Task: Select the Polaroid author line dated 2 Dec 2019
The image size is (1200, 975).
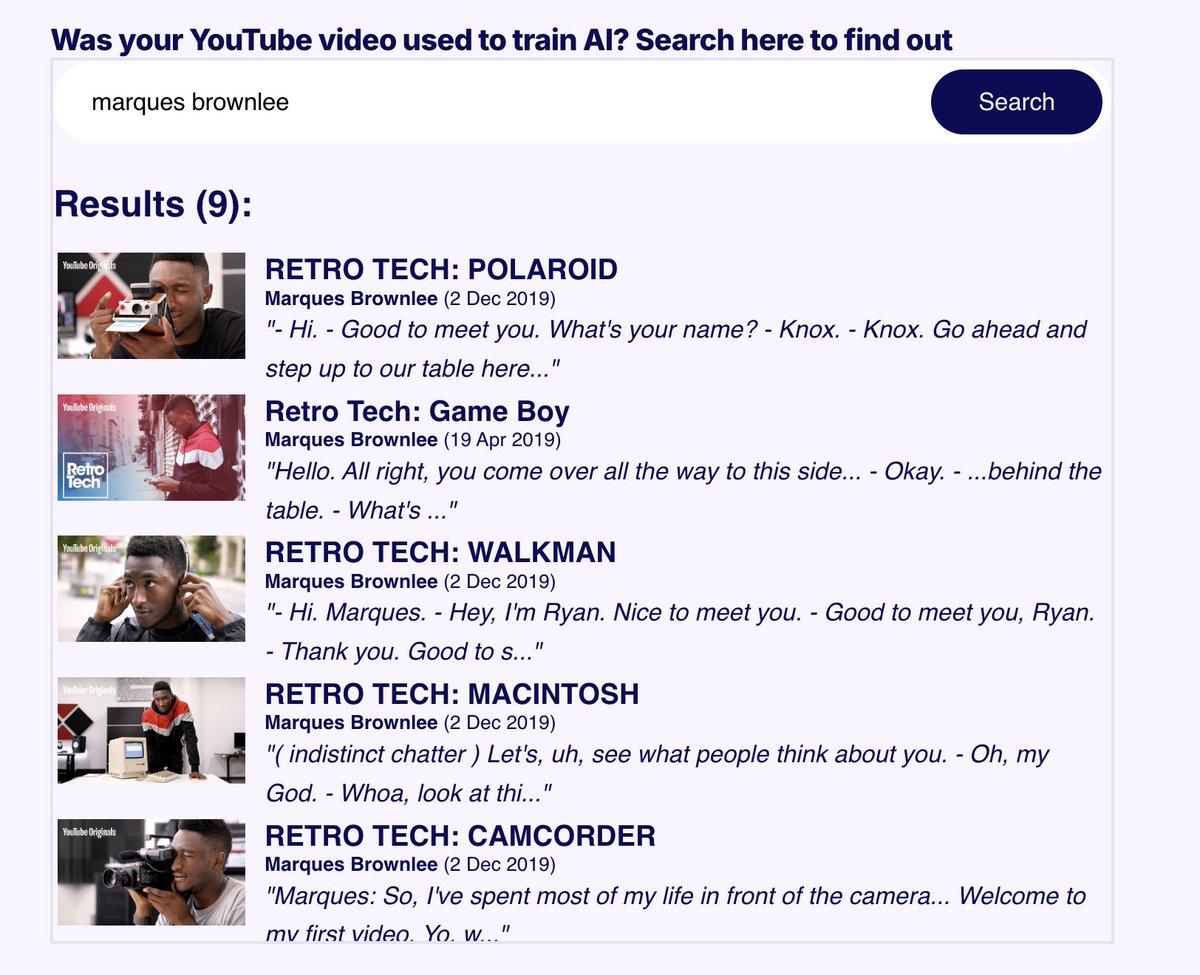Action: click(410, 298)
